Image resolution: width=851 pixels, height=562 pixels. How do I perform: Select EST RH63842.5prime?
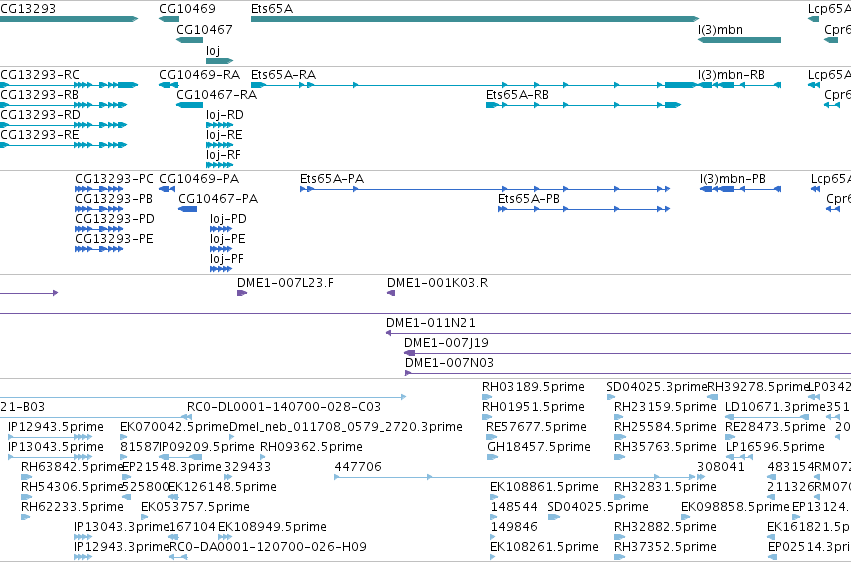click(26, 477)
